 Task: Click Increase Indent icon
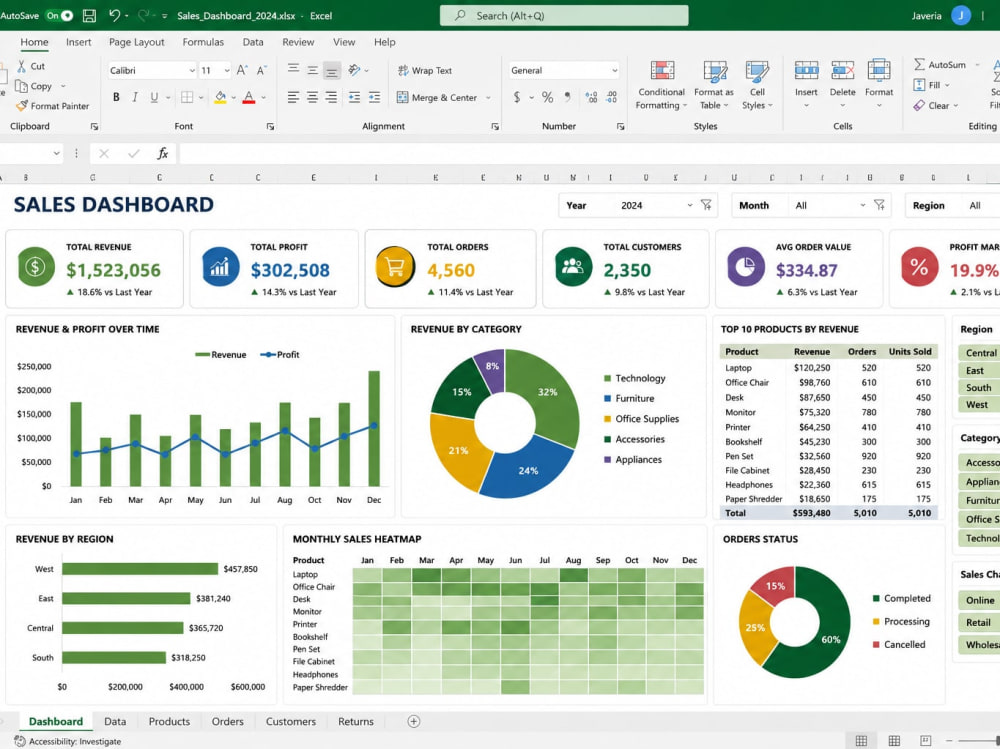pyautogui.click(x=374, y=97)
